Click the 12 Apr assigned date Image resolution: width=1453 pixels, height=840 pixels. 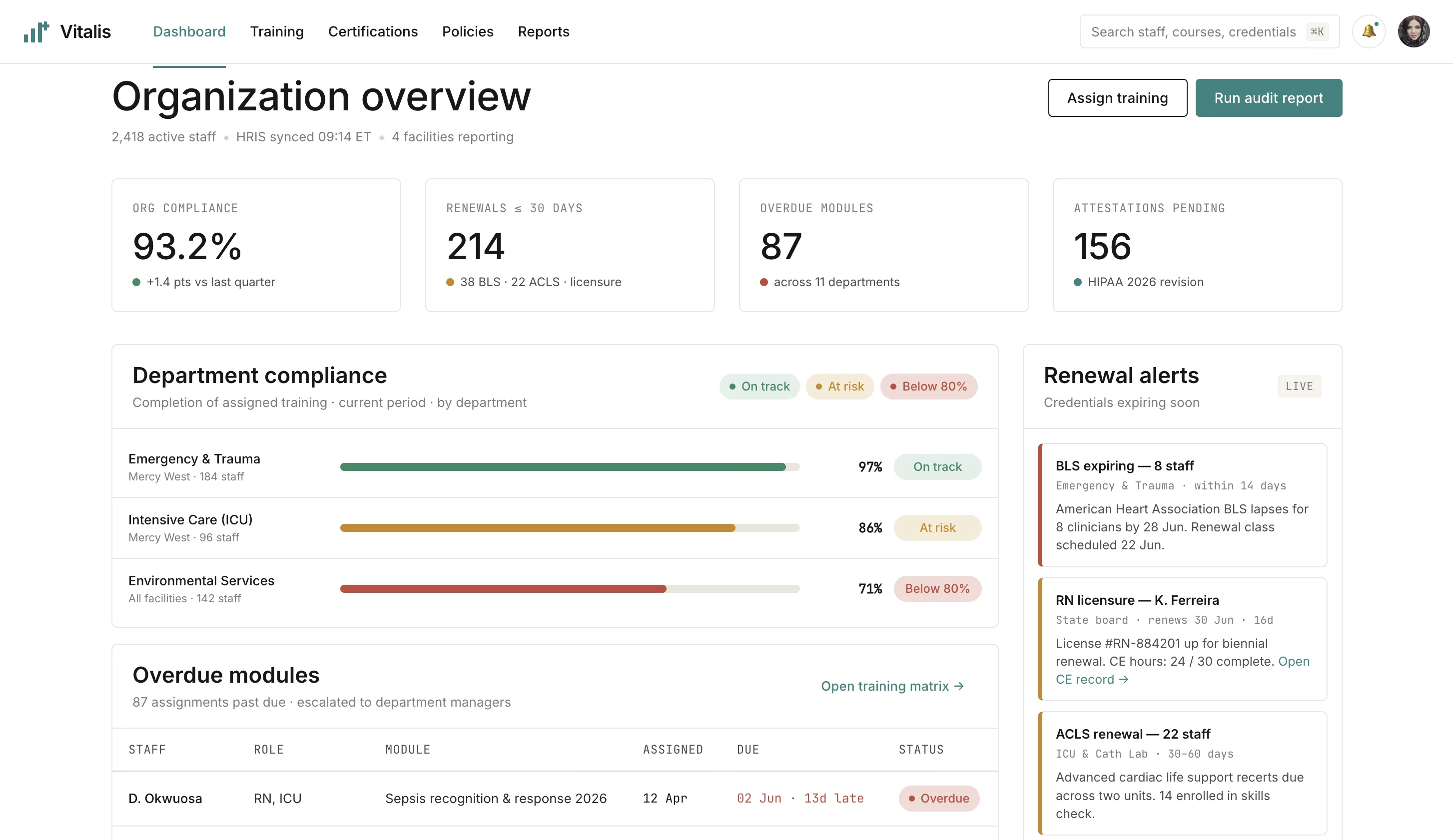[x=665, y=799]
